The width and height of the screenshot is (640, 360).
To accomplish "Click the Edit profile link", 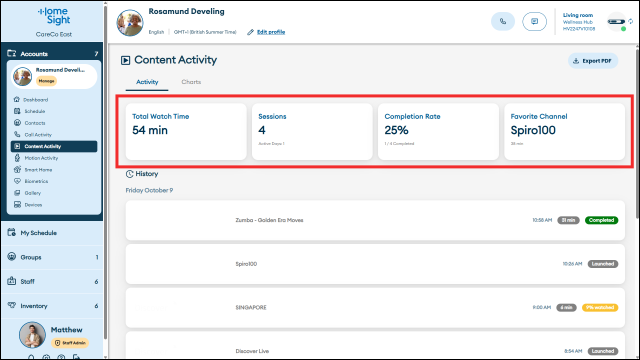I will 271,32.
